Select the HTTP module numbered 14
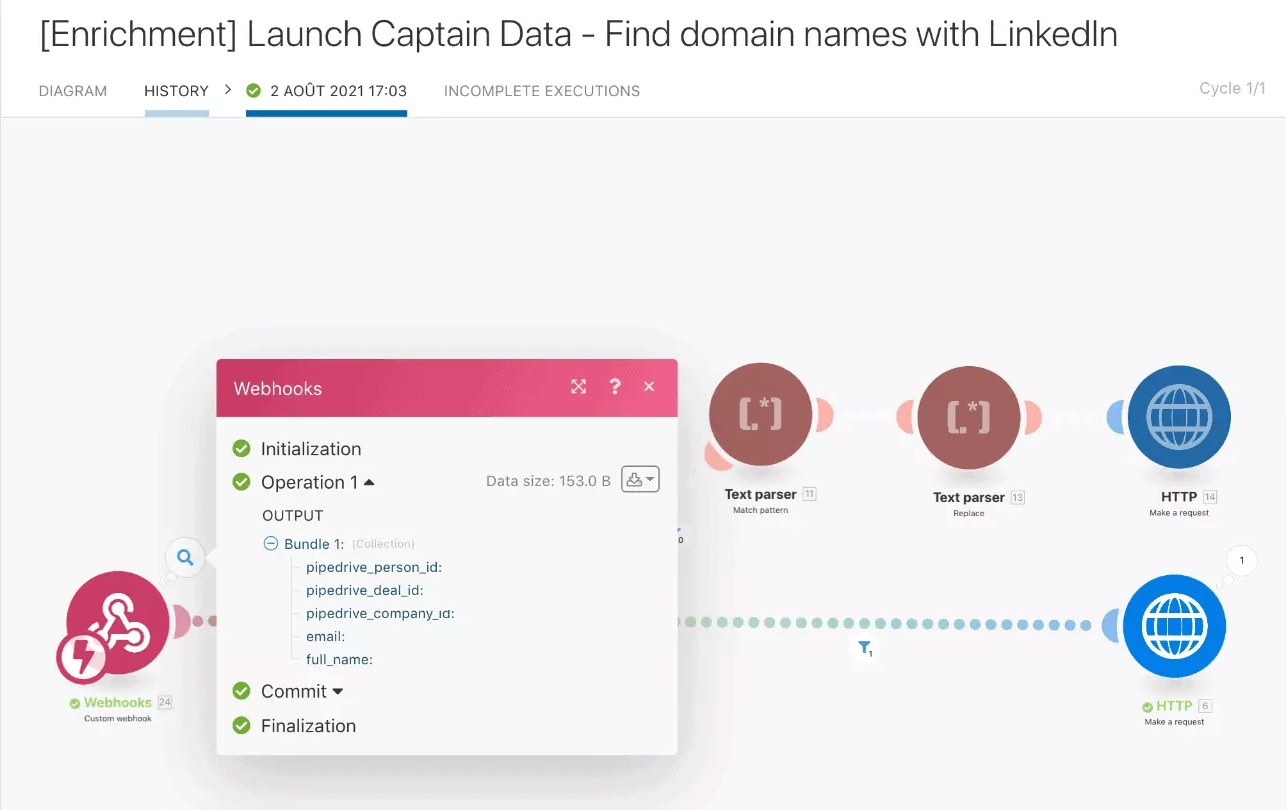This screenshot has width=1287, height=810. coord(1179,417)
